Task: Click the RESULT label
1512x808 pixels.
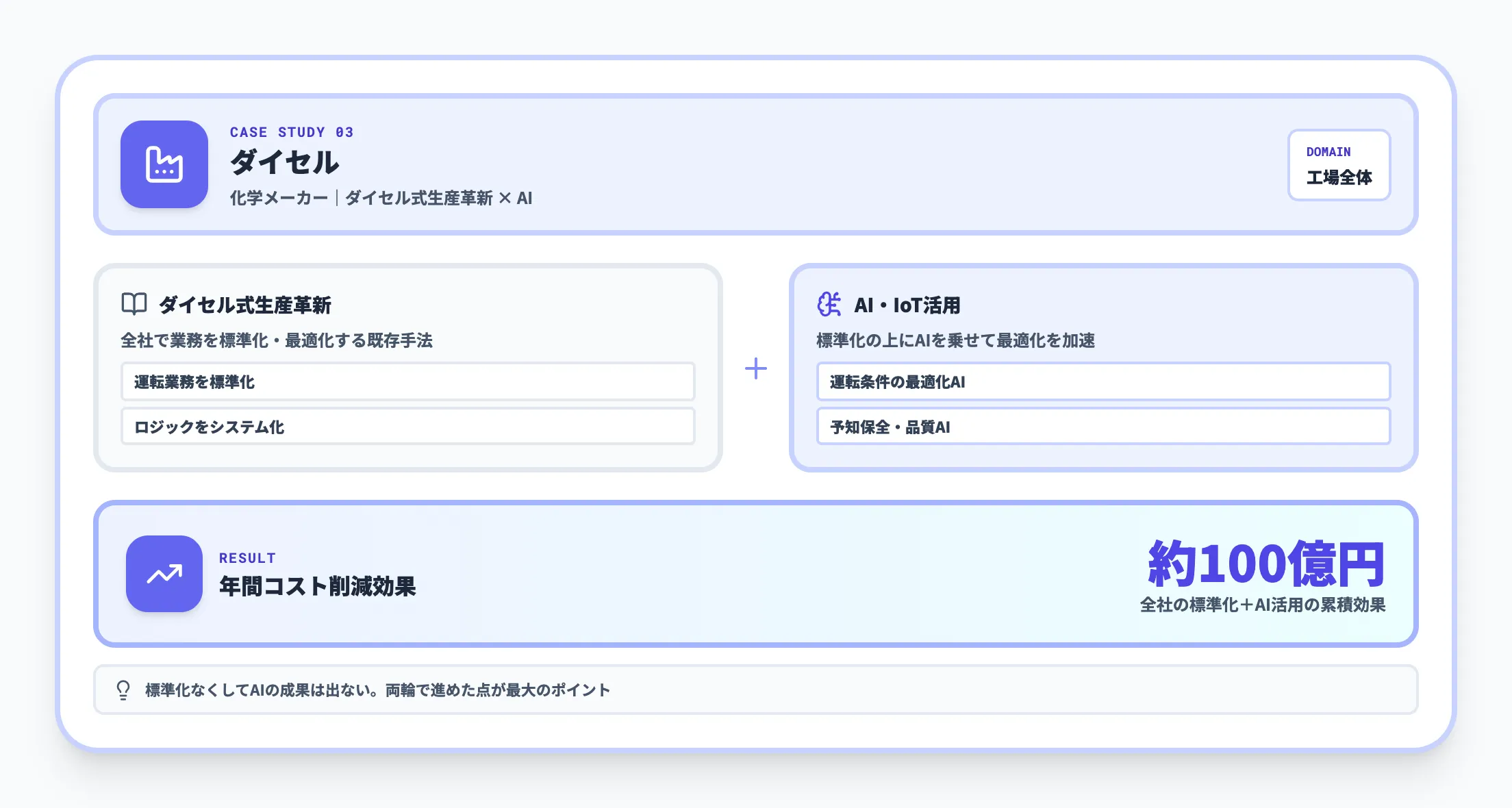Action: pyautogui.click(x=247, y=558)
